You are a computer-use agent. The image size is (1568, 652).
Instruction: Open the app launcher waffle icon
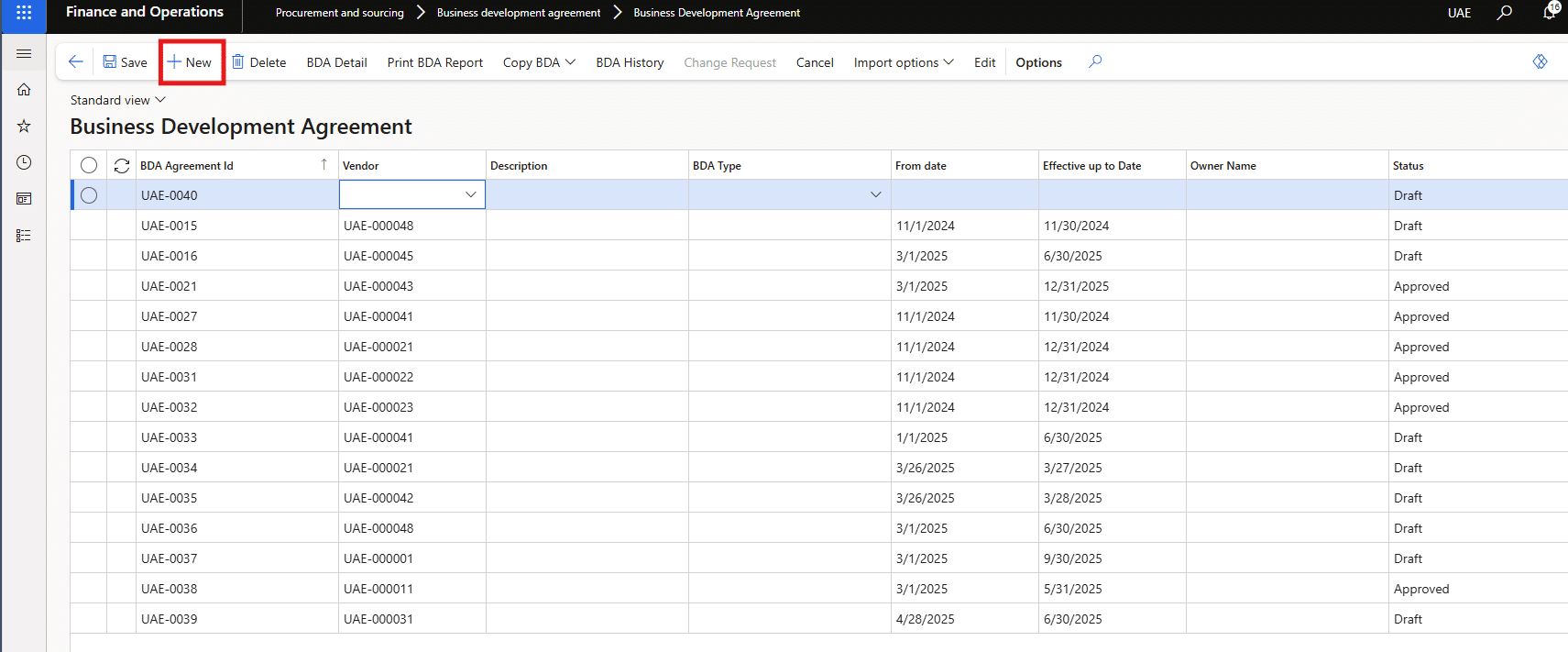pyautogui.click(x=24, y=13)
